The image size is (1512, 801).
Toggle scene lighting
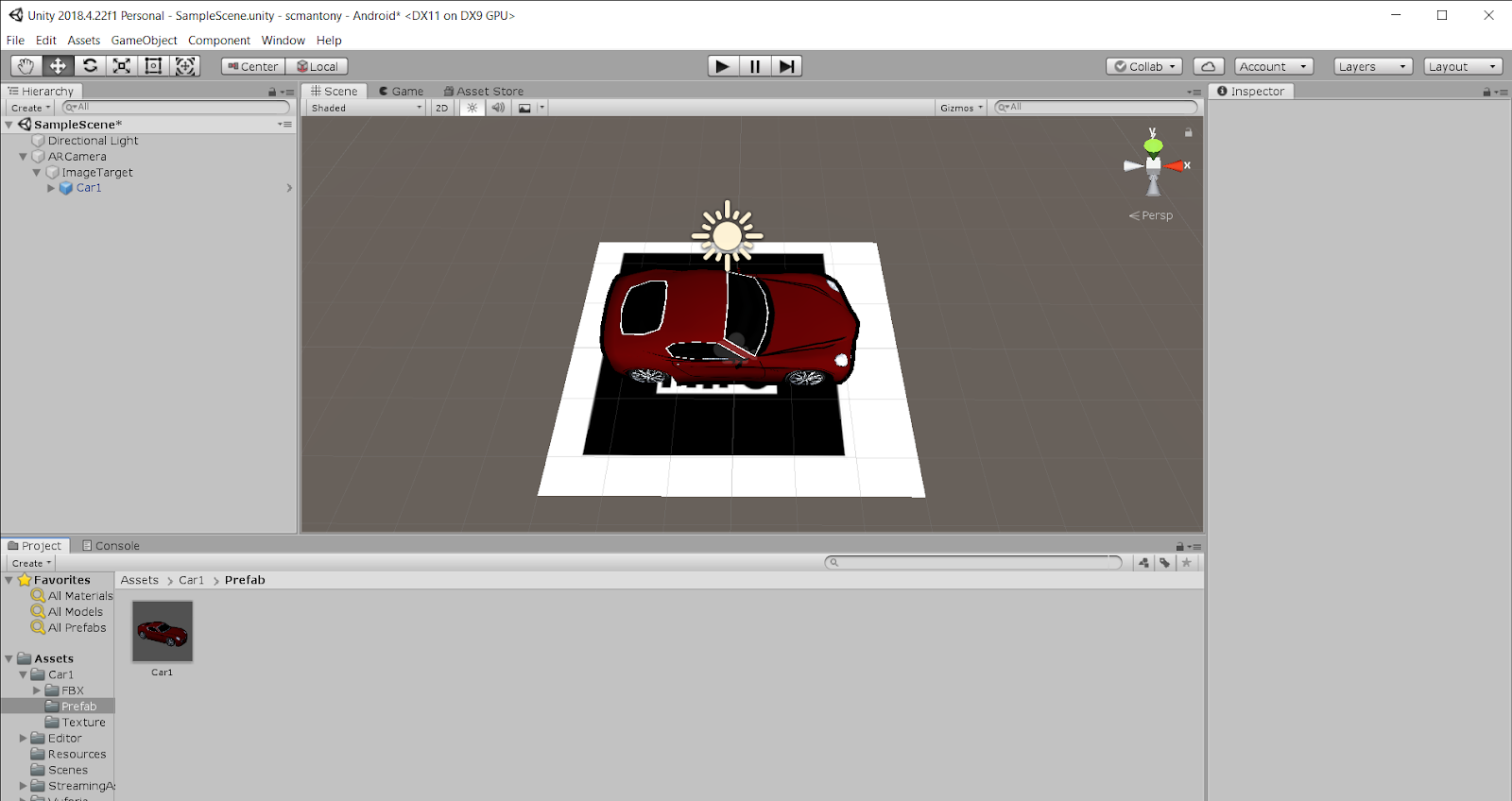click(472, 108)
